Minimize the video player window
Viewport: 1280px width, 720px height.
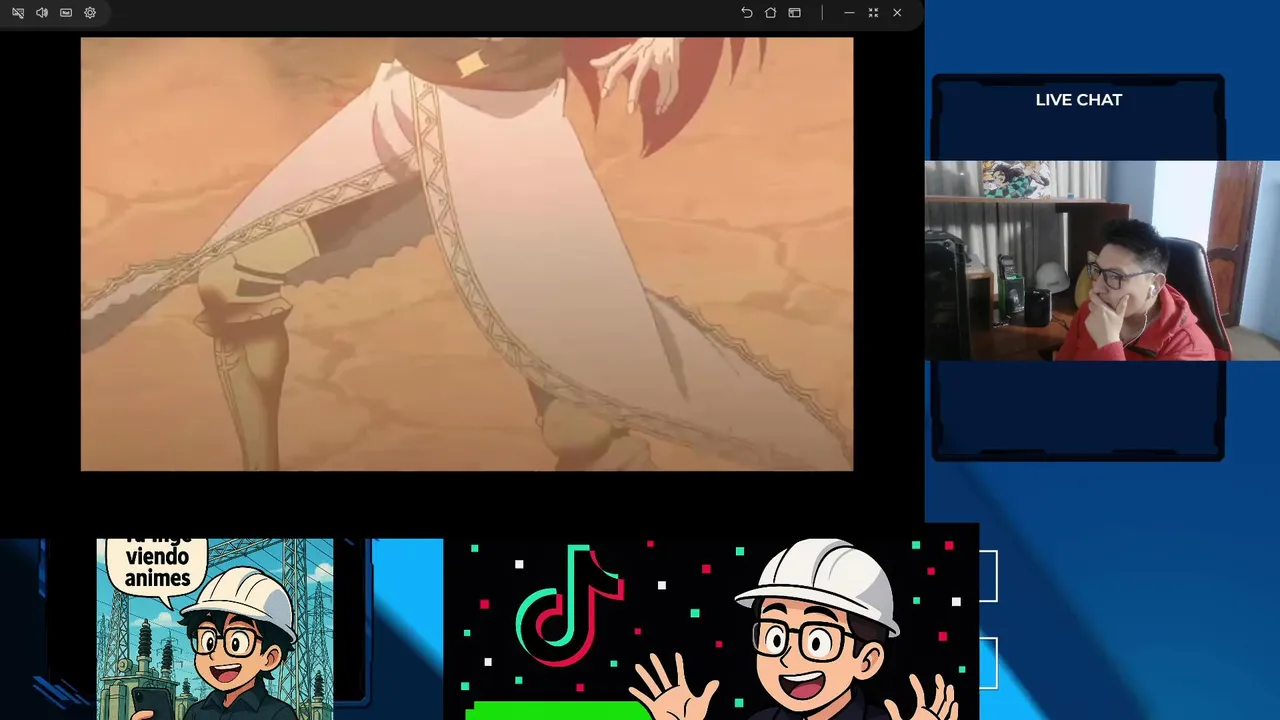click(x=849, y=13)
